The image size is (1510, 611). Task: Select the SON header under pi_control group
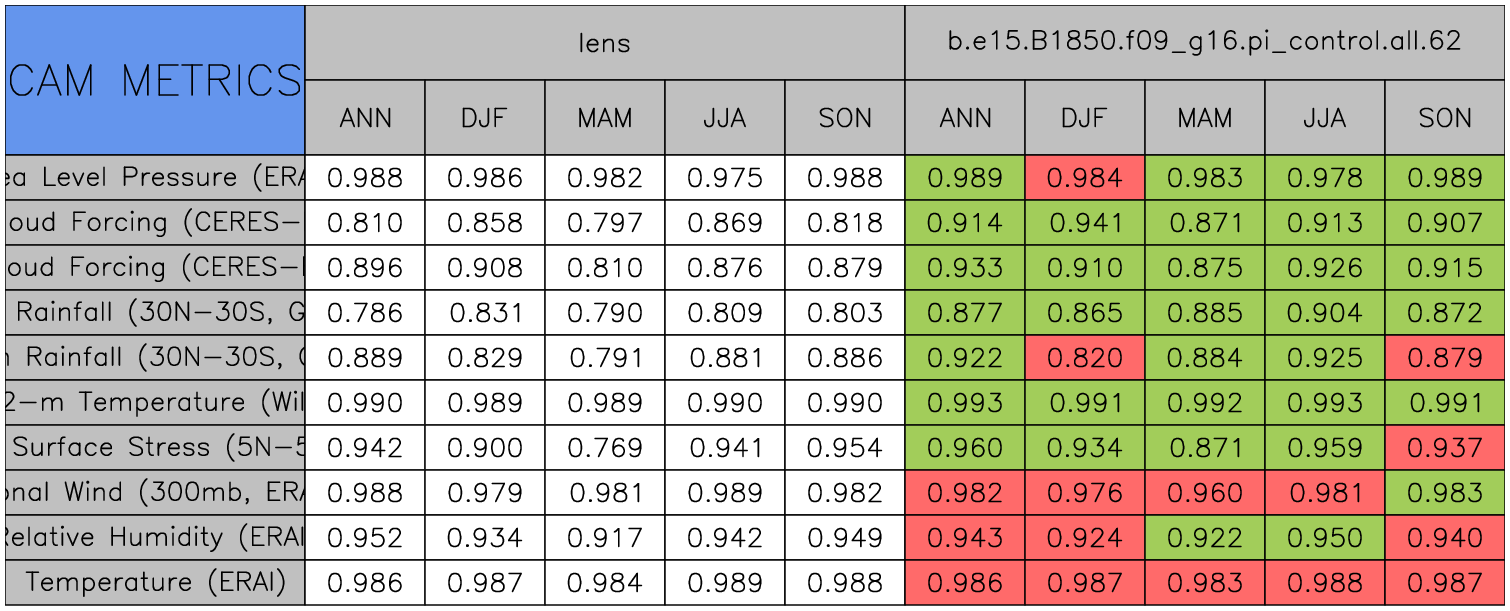pyautogui.click(x=1444, y=118)
